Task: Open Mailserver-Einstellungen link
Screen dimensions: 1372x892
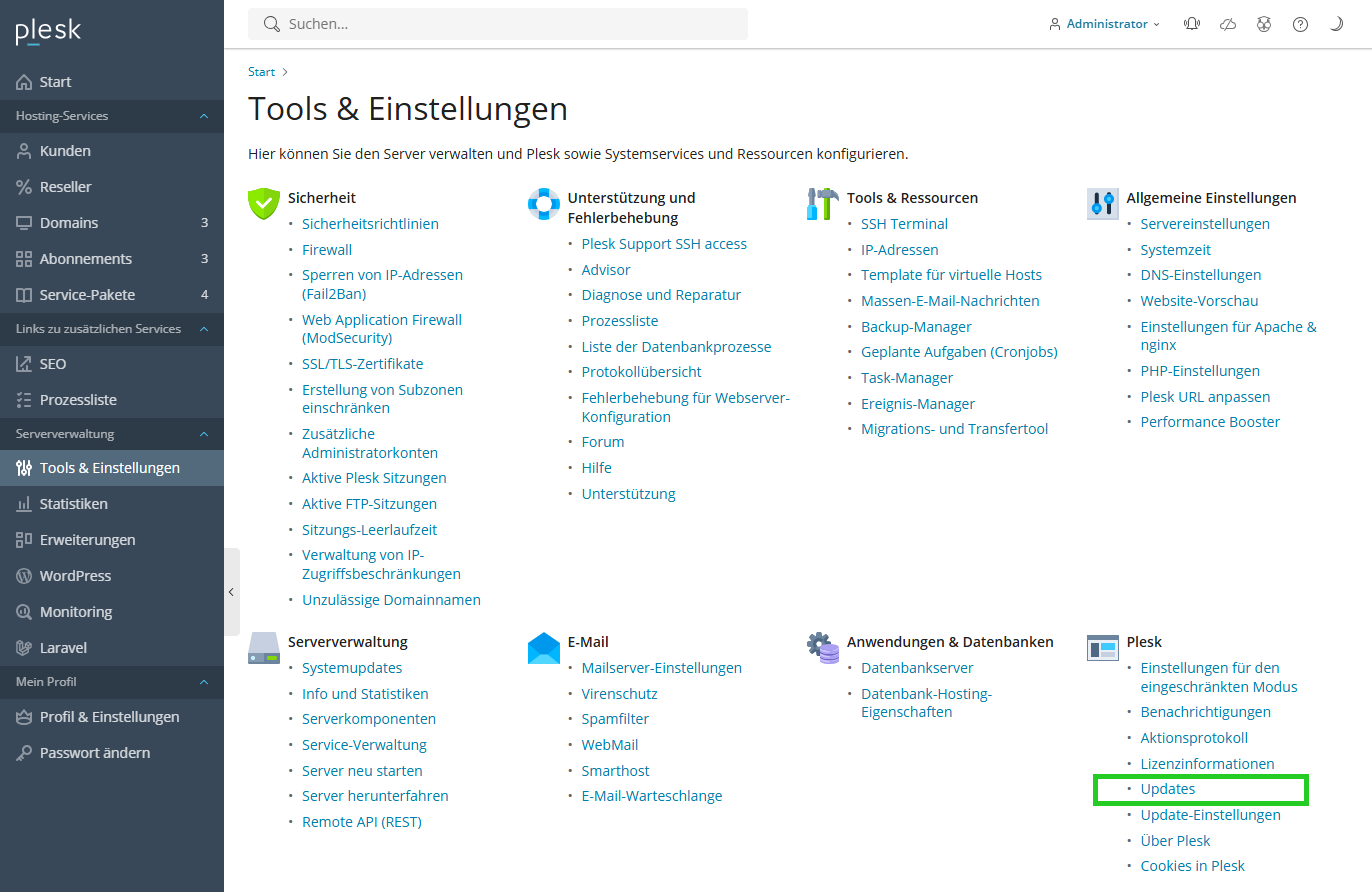Action: [x=662, y=668]
